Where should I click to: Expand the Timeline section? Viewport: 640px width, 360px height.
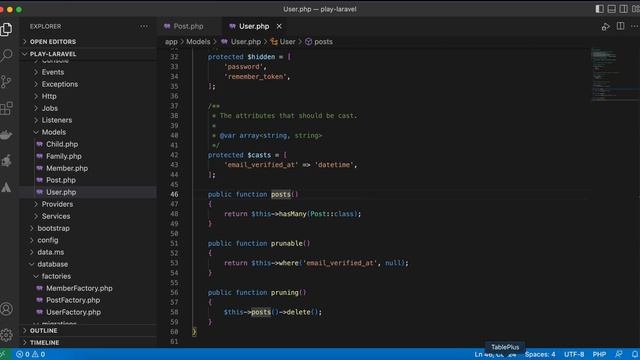coord(88,342)
